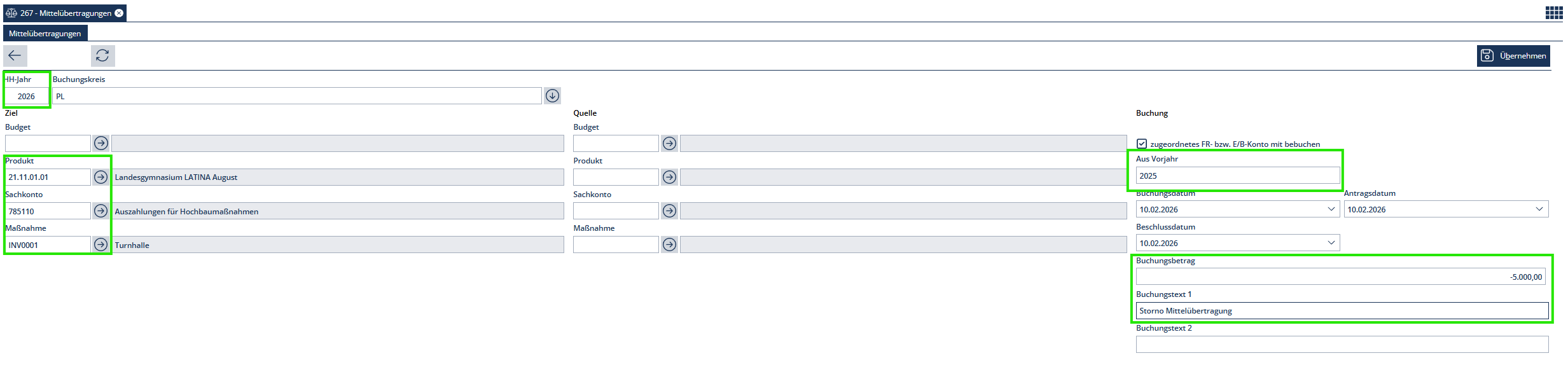Click the back arrow icon
Viewport: 1568px width, 386px height.
tap(15, 56)
